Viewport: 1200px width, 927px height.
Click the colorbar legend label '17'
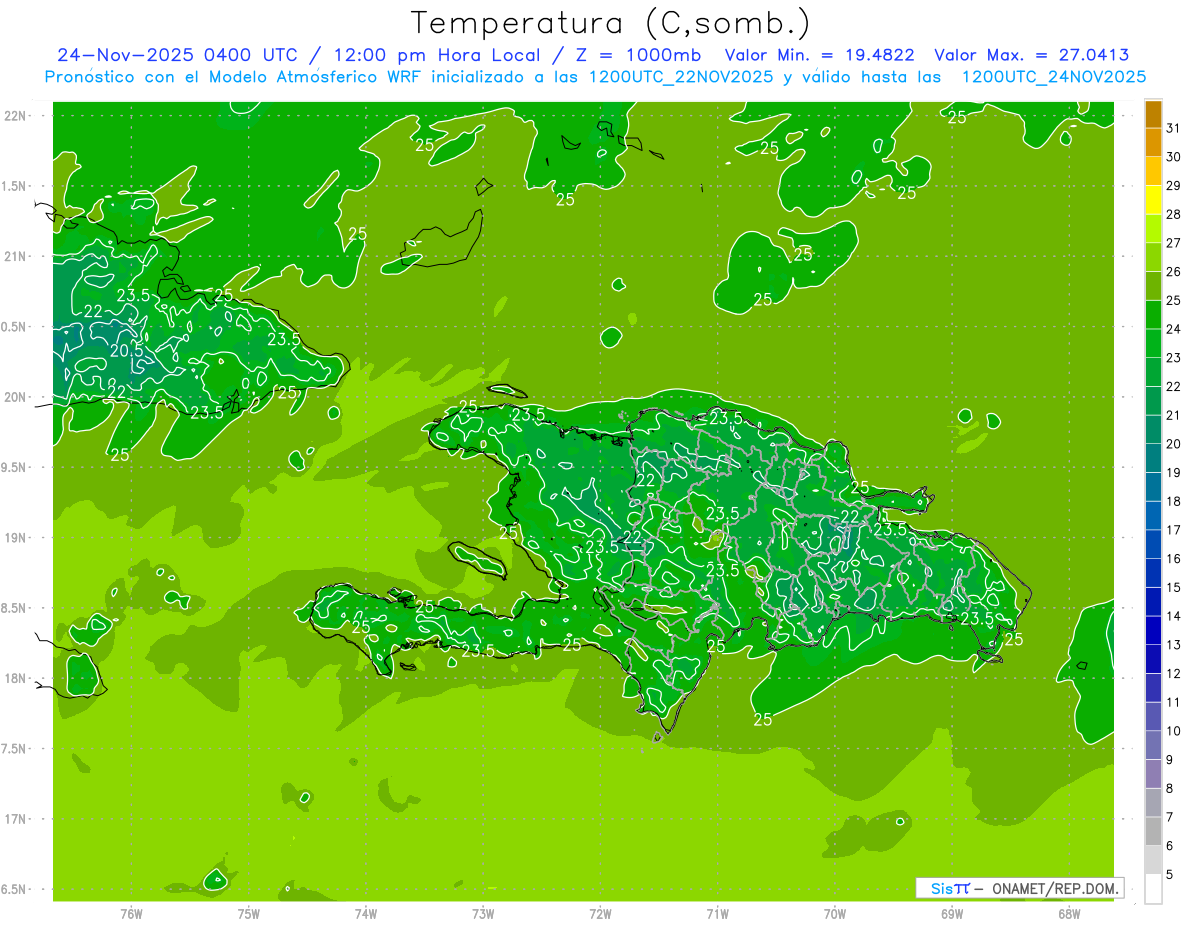coord(1173,530)
